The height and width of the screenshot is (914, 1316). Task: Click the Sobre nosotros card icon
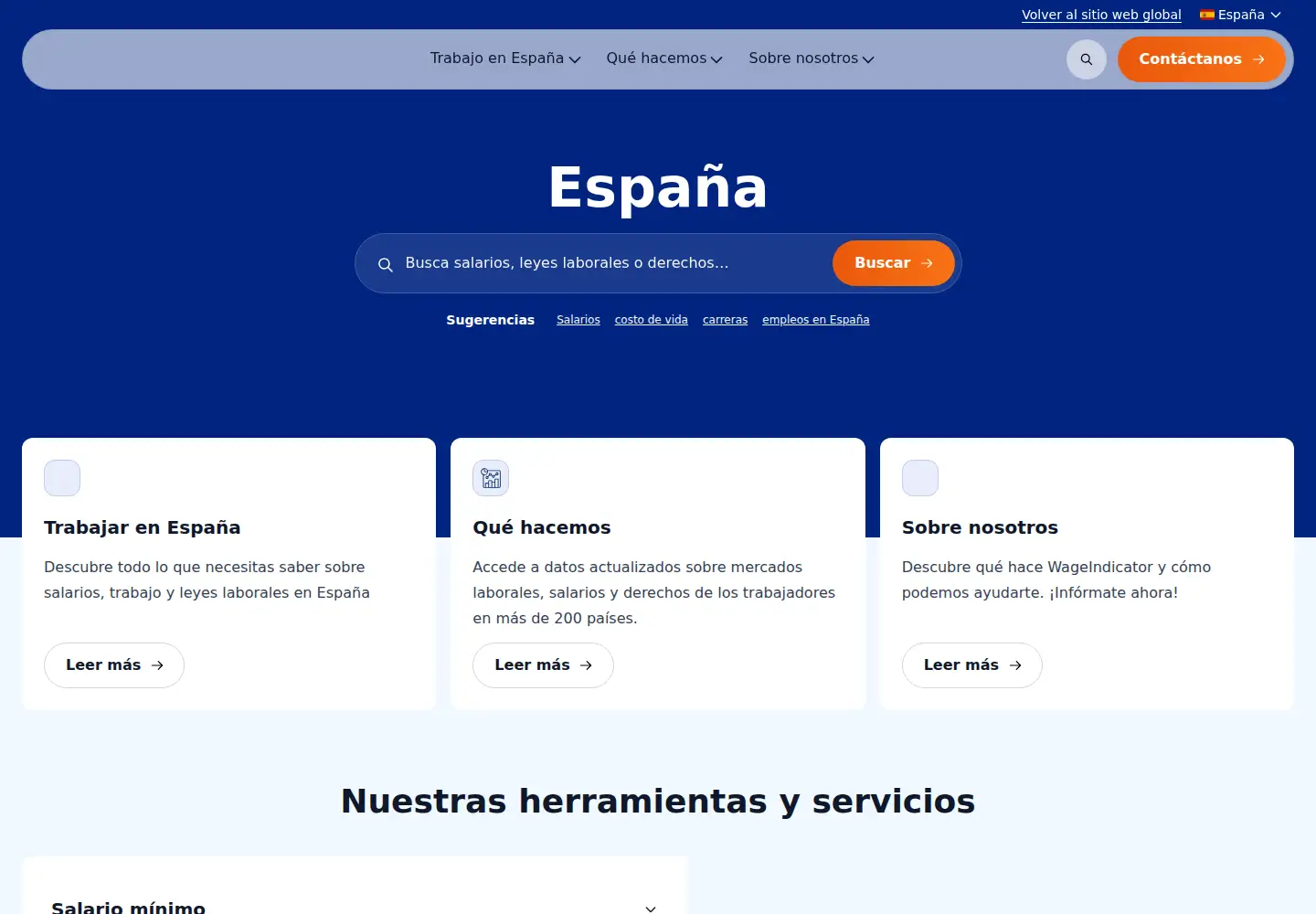920,478
